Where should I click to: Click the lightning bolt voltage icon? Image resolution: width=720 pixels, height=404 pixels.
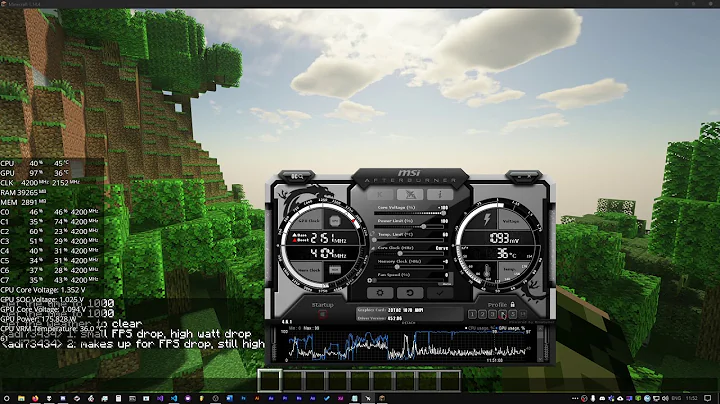[487, 220]
